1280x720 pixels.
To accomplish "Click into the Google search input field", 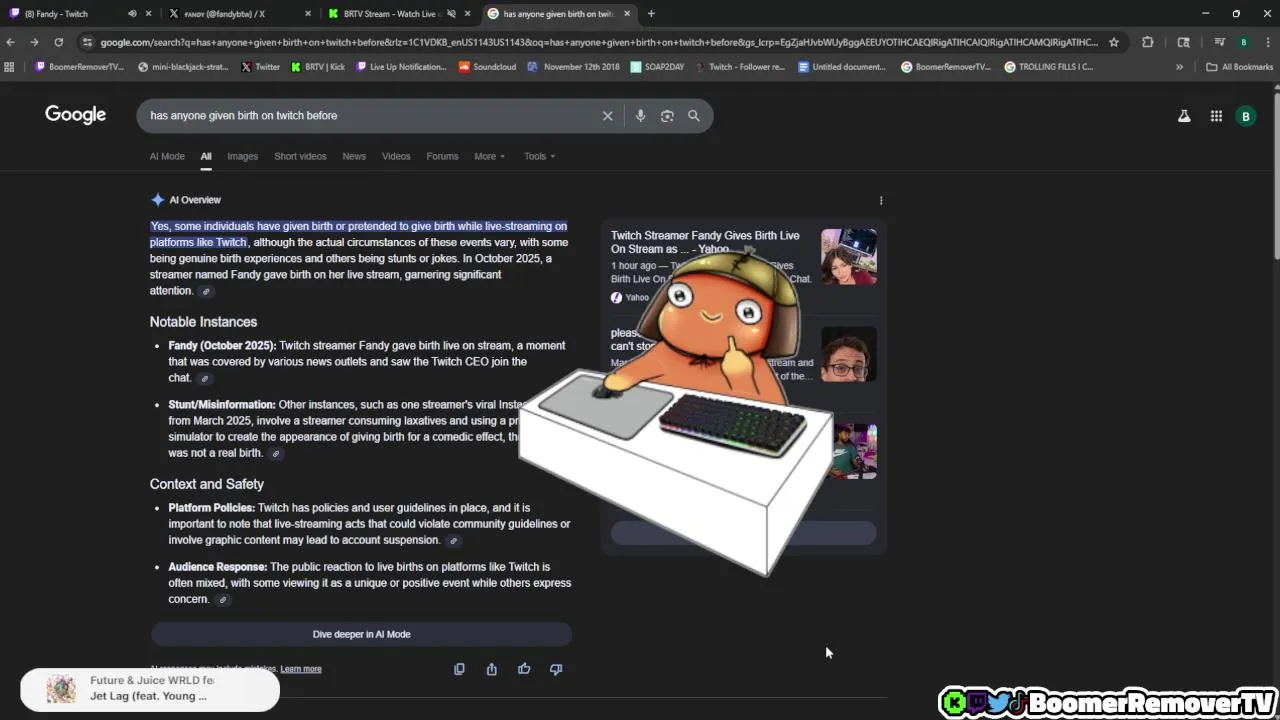I will pyautogui.click(x=370, y=116).
